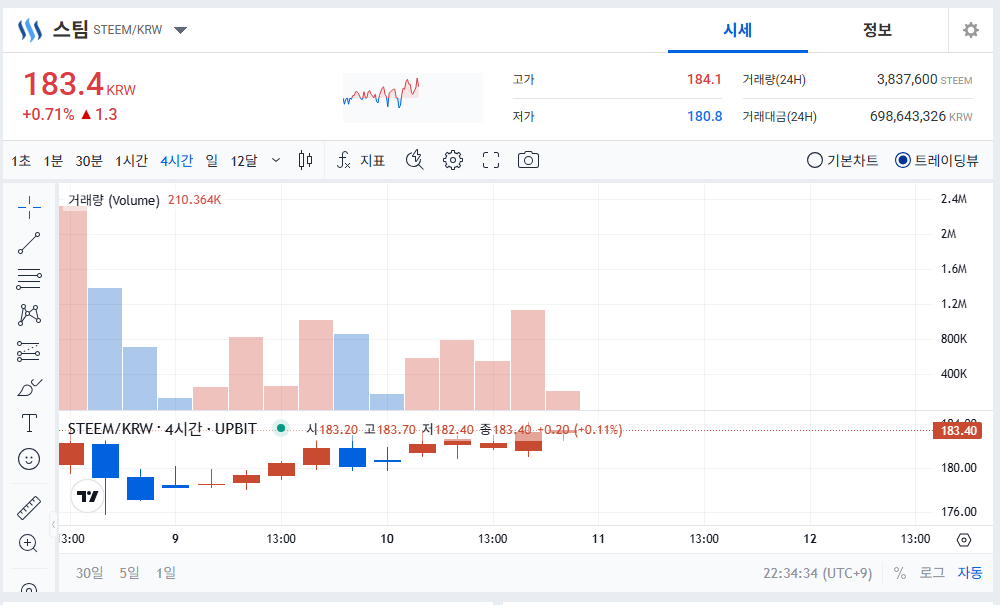Select the horizontal lines Fibonacci tool

pos(29,279)
